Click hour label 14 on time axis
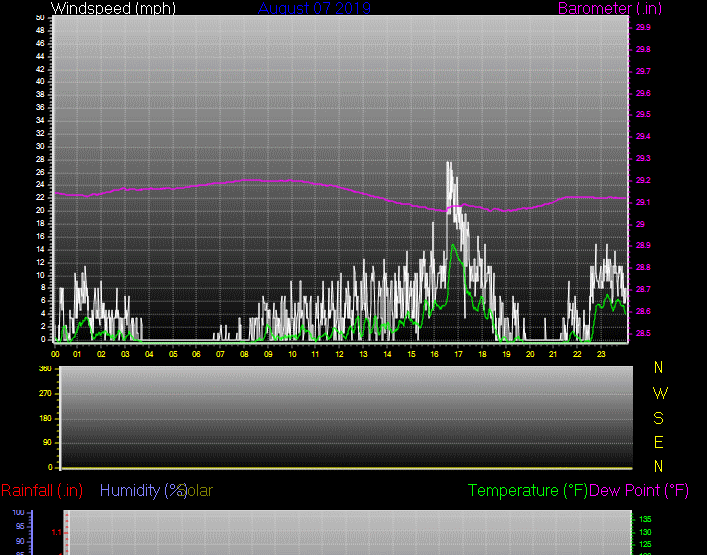Viewport: 707px width, 555px height. tap(387, 354)
